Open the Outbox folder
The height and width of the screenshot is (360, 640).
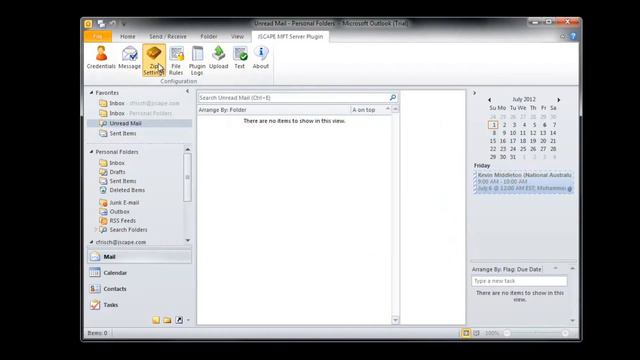click(x=119, y=211)
